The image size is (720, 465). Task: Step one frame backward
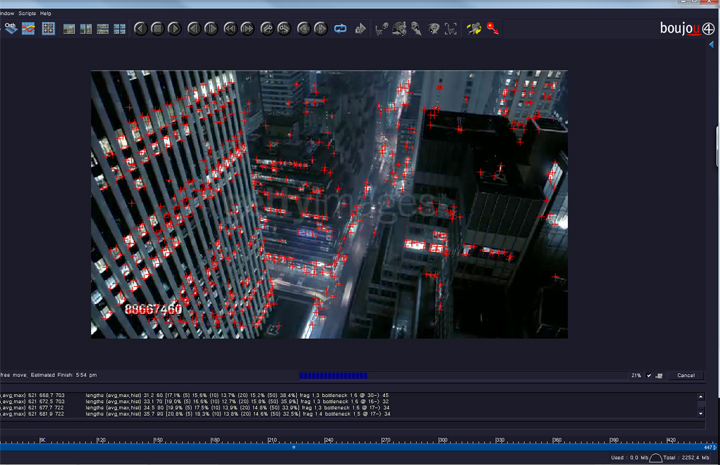(194, 29)
